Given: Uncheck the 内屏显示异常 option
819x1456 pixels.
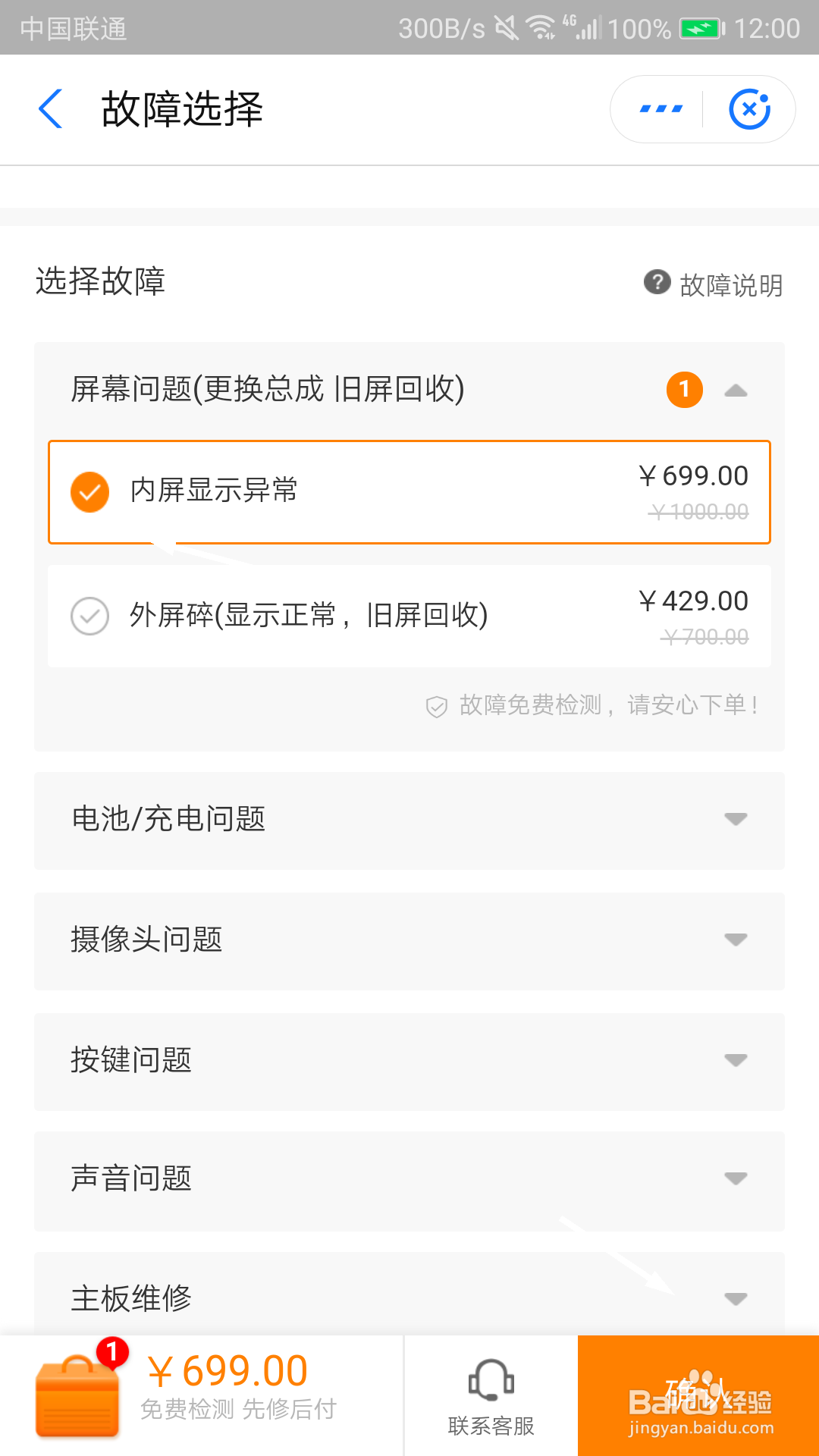Looking at the screenshot, I should coord(89,491).
